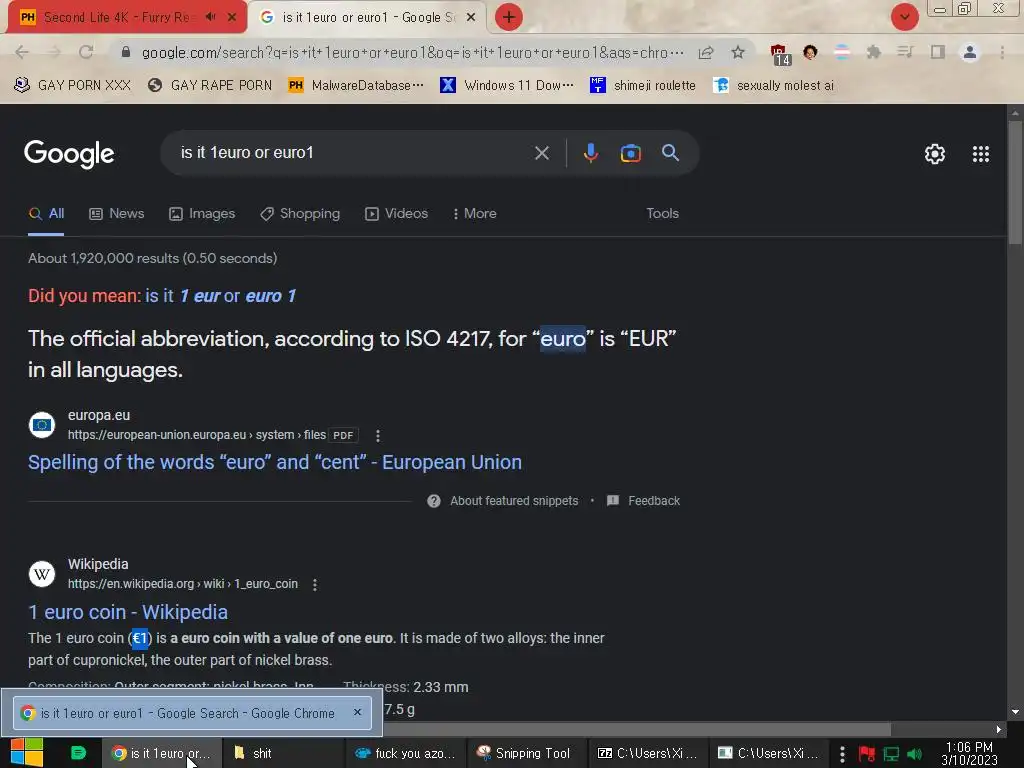
Task: Open the taskbar volume icon
Action: (x=914, y=754)
